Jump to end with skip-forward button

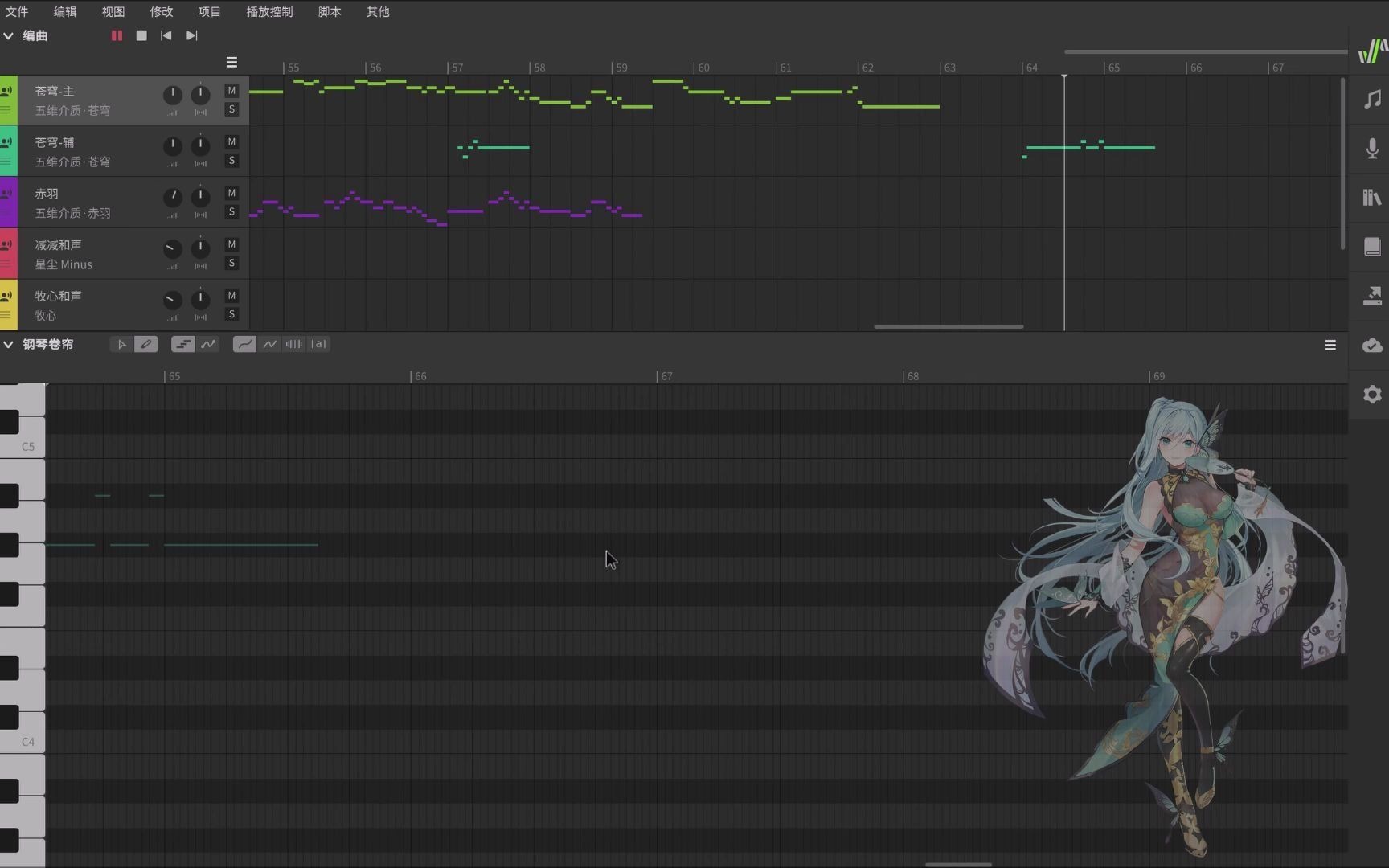[191, 35]
